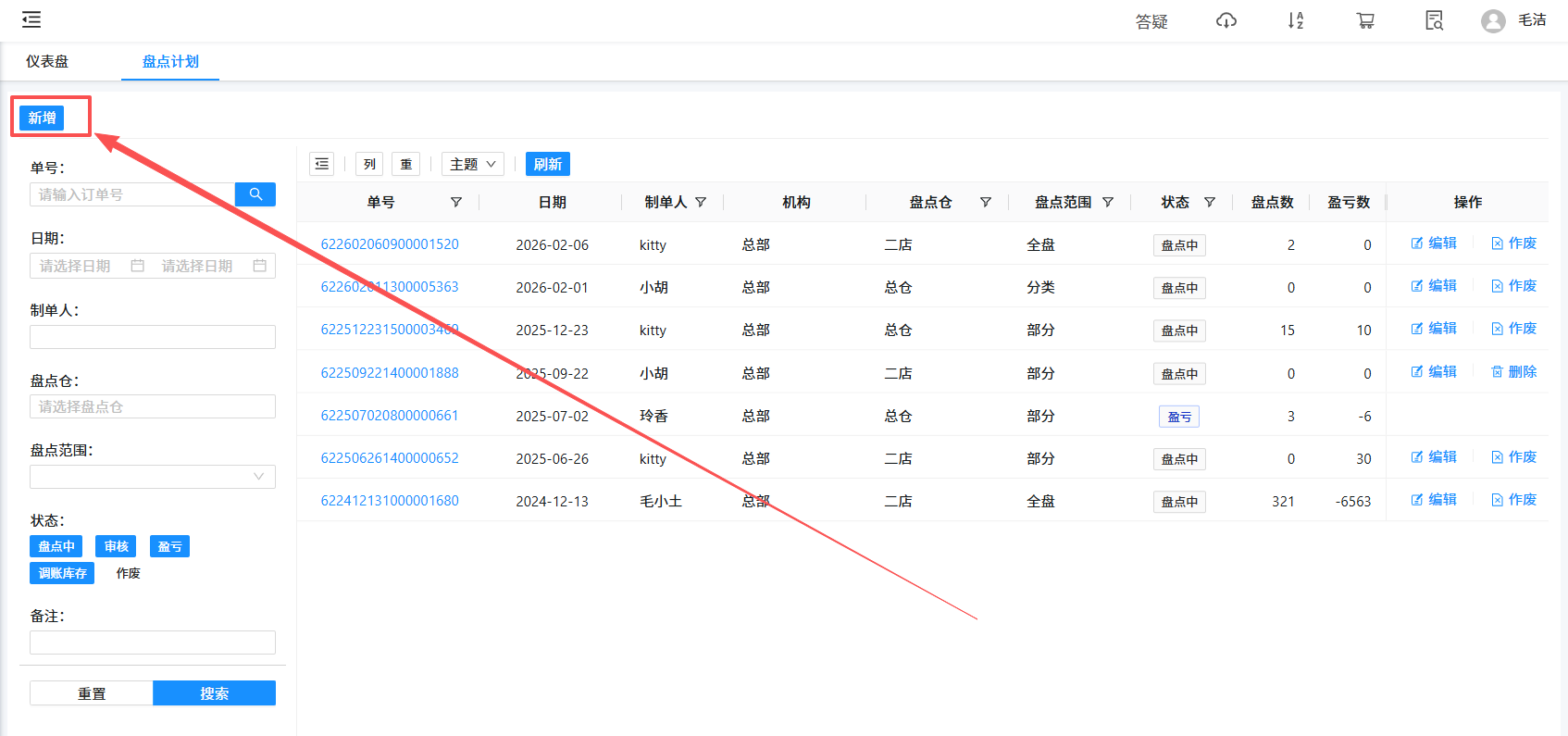Click the 新增 button
The image size is (1568, 736).
[42, 118]
